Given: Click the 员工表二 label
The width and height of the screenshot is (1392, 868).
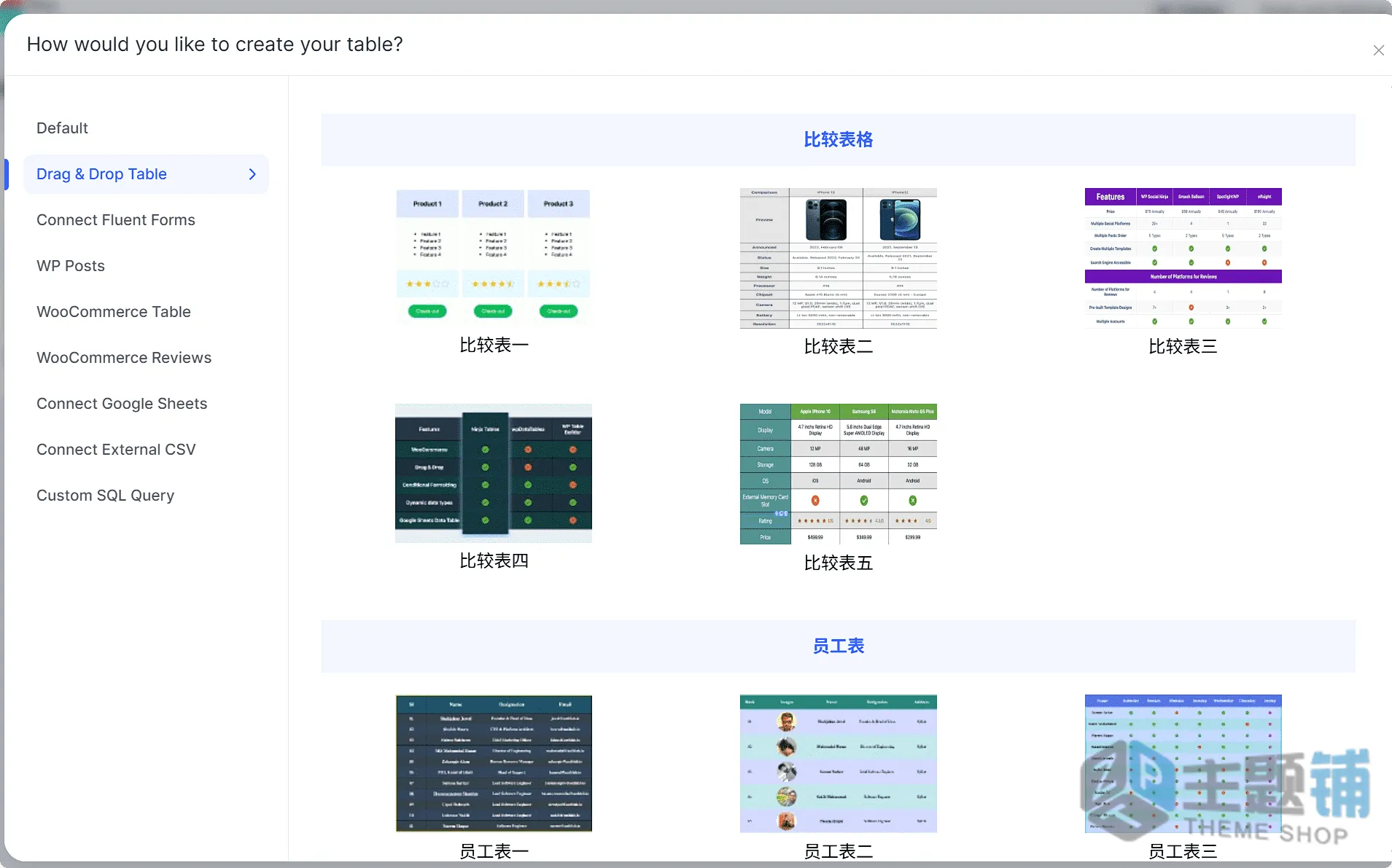Looking at the screenshot, I should pyautogui.click(x=839, y=851).
